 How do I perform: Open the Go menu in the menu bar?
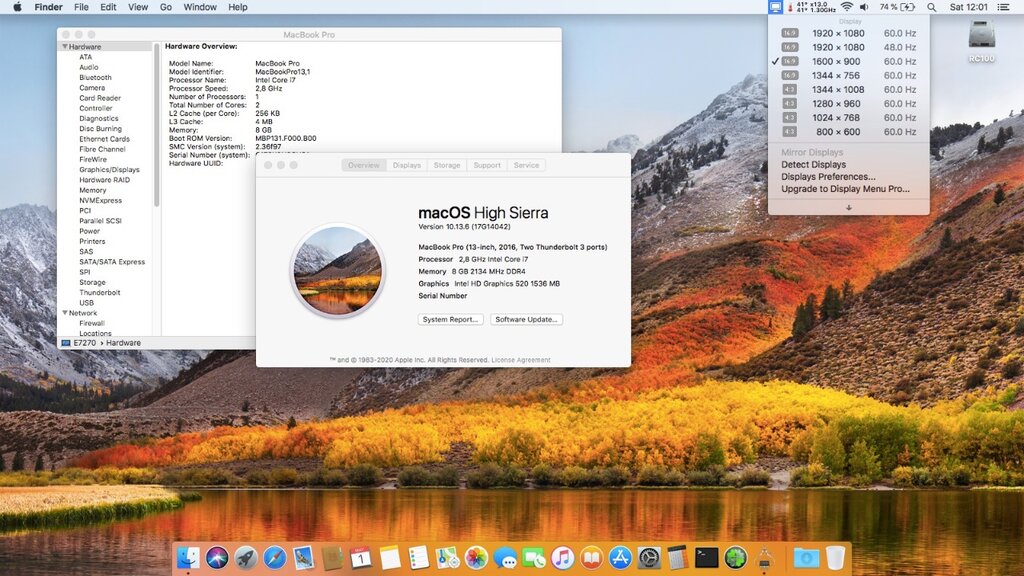click(x=166, y=7)
